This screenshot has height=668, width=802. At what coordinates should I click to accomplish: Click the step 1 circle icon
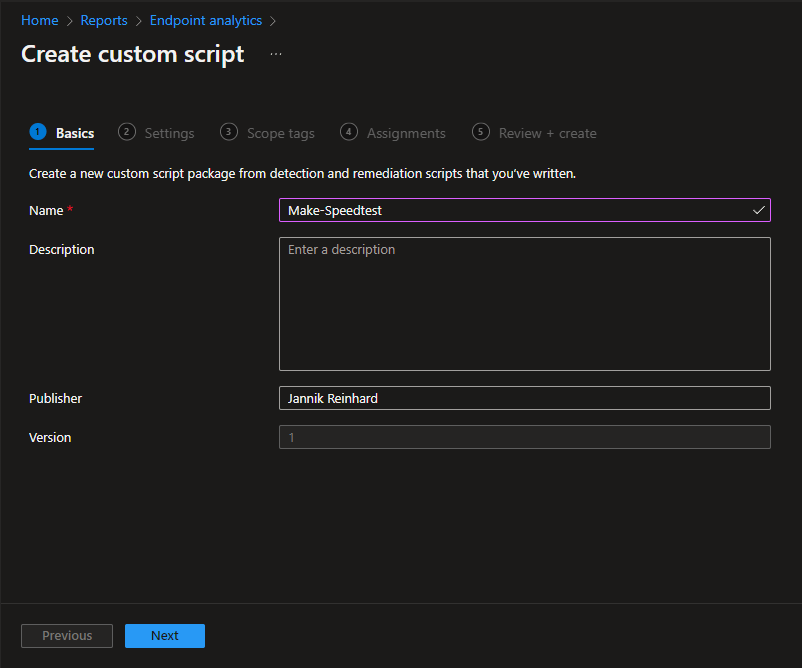38,132
